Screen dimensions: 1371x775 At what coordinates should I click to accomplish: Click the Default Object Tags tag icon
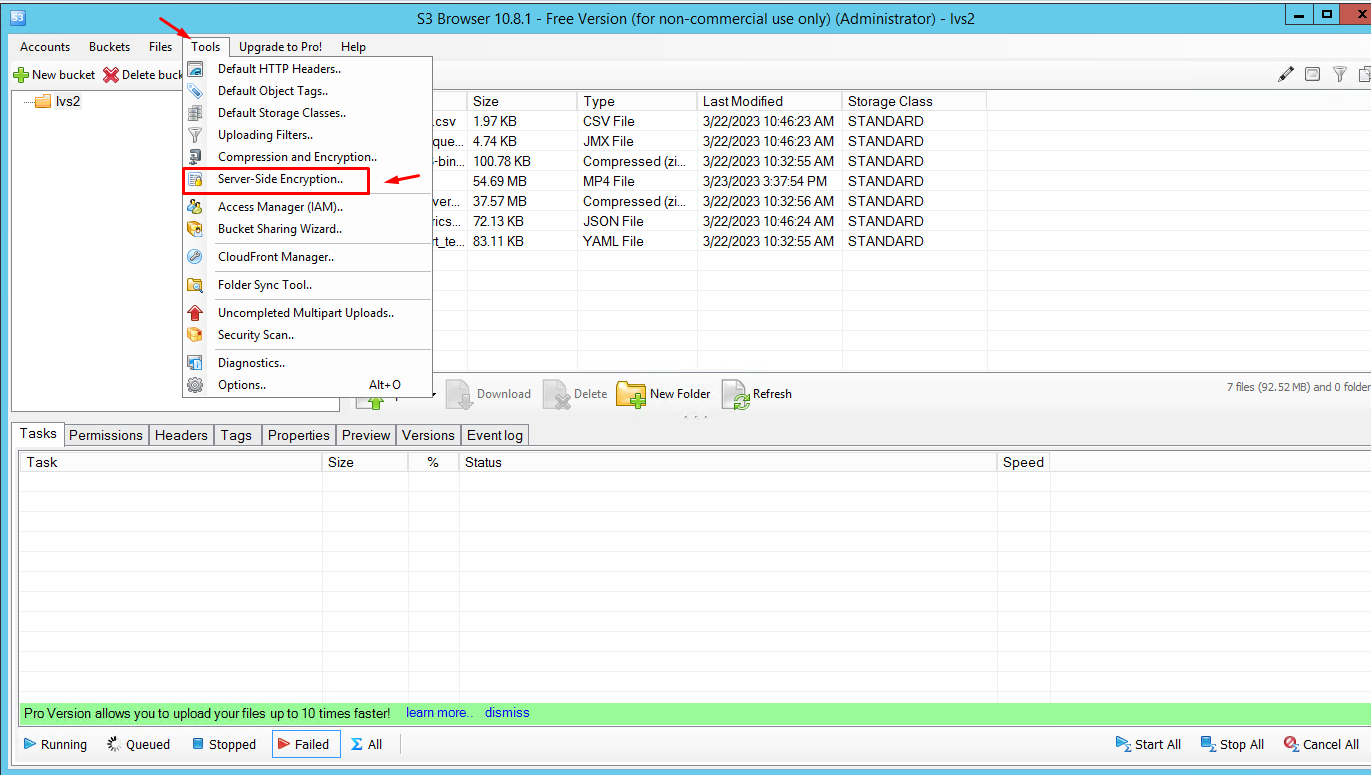coord(195,91)
